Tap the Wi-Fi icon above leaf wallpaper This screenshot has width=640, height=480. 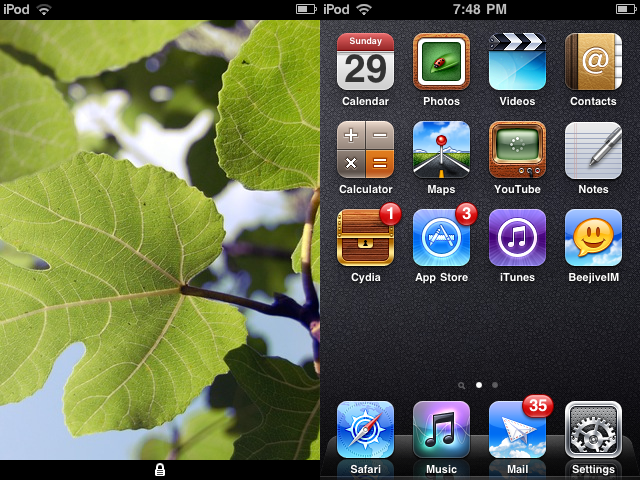[44, 9]
